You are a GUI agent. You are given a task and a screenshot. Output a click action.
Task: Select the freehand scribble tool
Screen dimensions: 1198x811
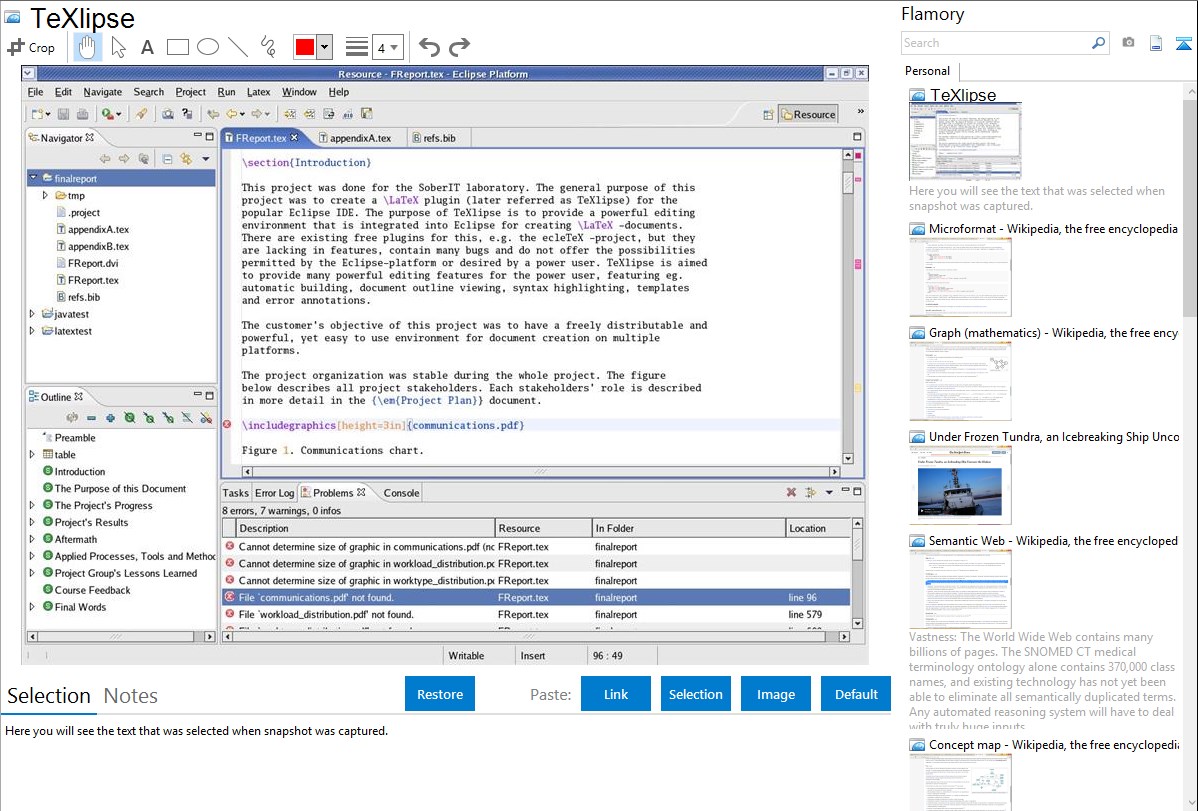click(268, 47)
